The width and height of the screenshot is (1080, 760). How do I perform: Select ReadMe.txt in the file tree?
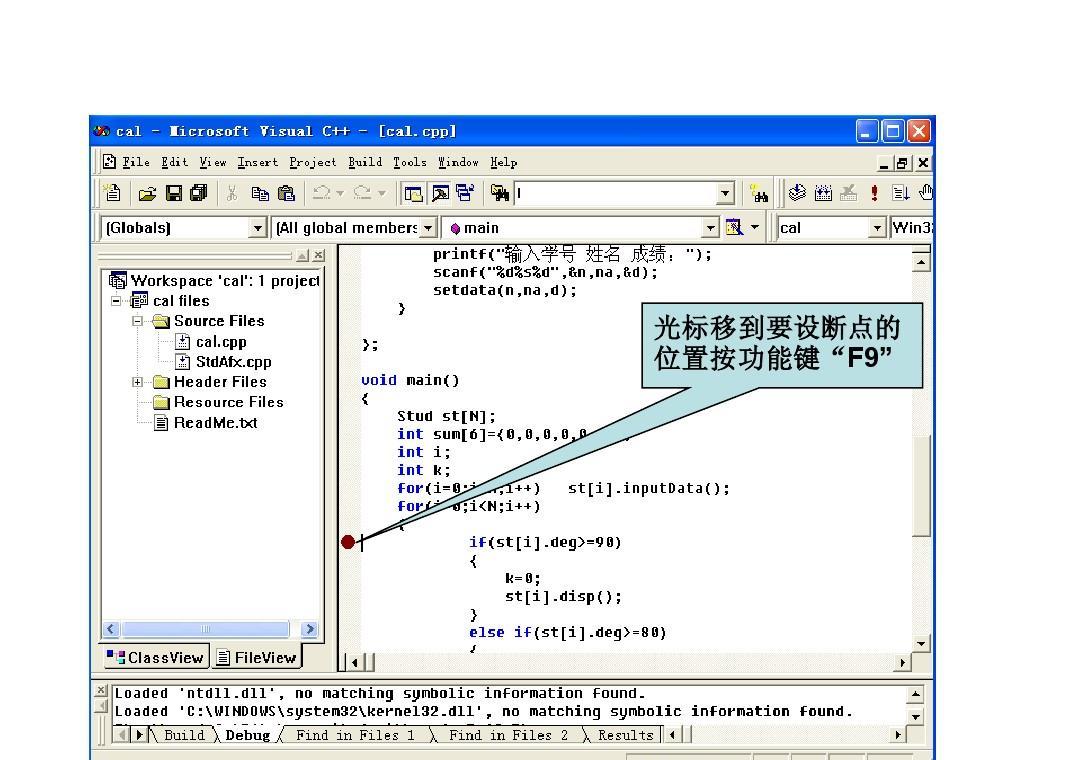[205, 422]
